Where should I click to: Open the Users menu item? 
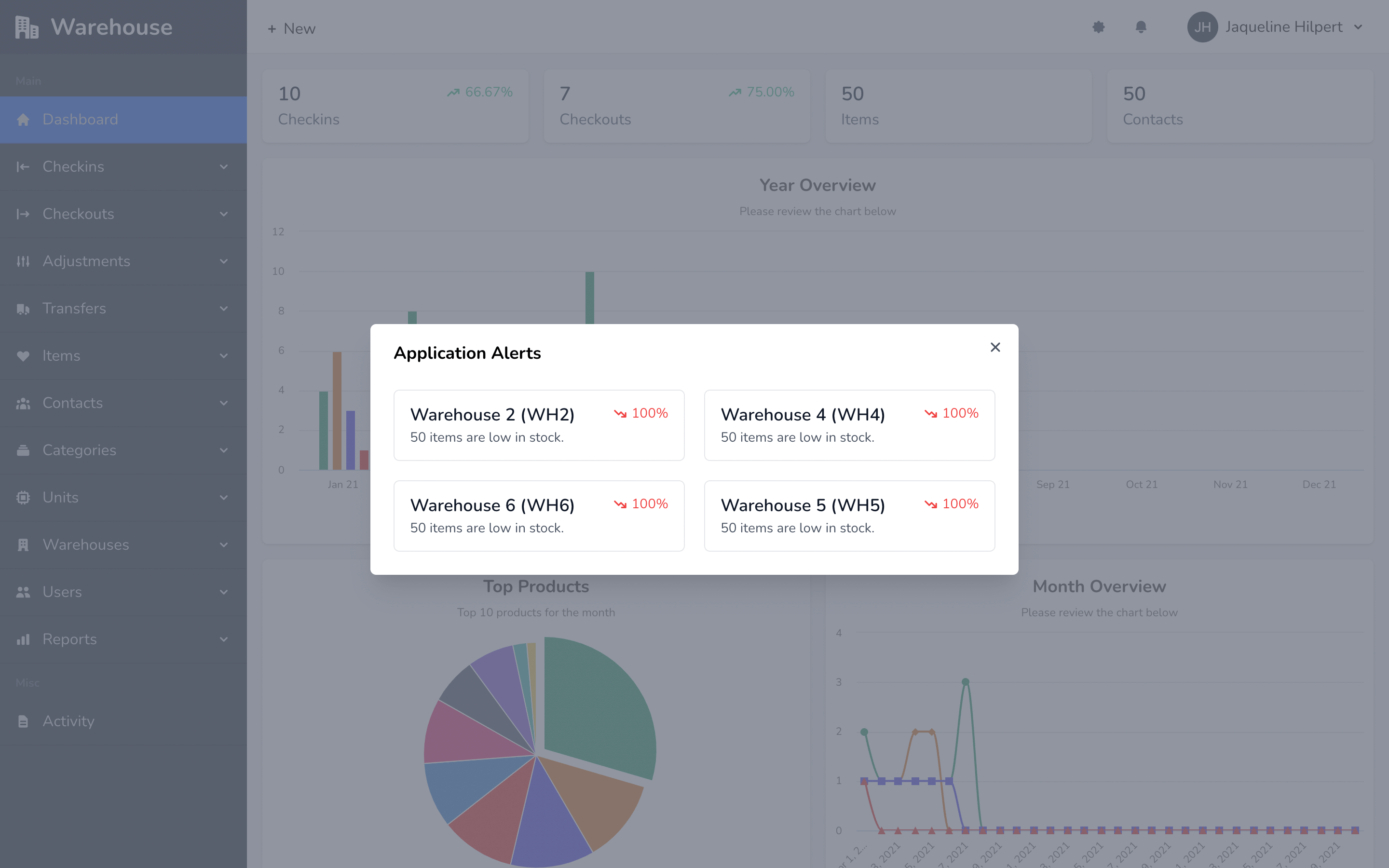62,592
